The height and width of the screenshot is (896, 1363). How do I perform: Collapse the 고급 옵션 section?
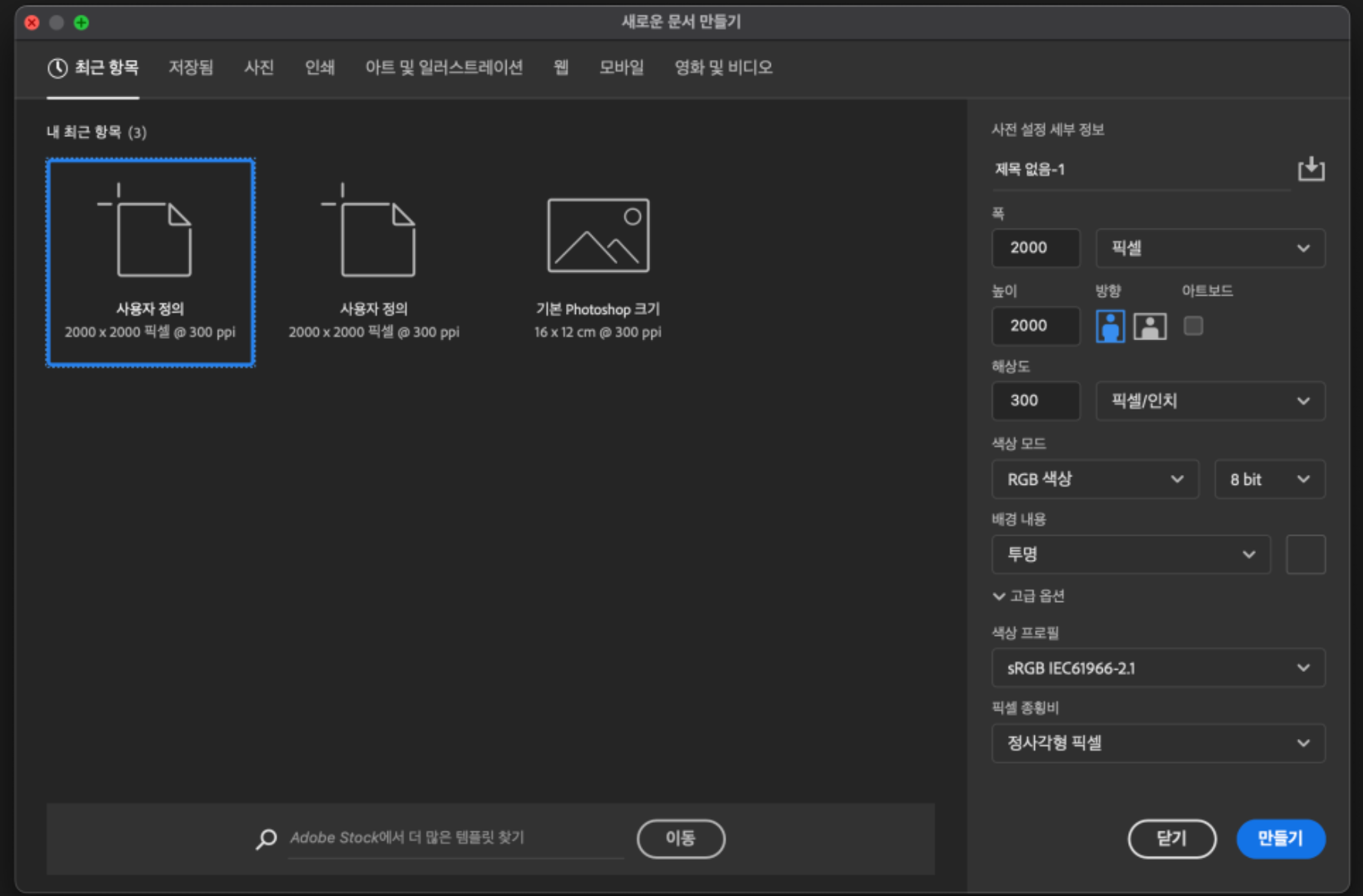tap(1029, 596)
